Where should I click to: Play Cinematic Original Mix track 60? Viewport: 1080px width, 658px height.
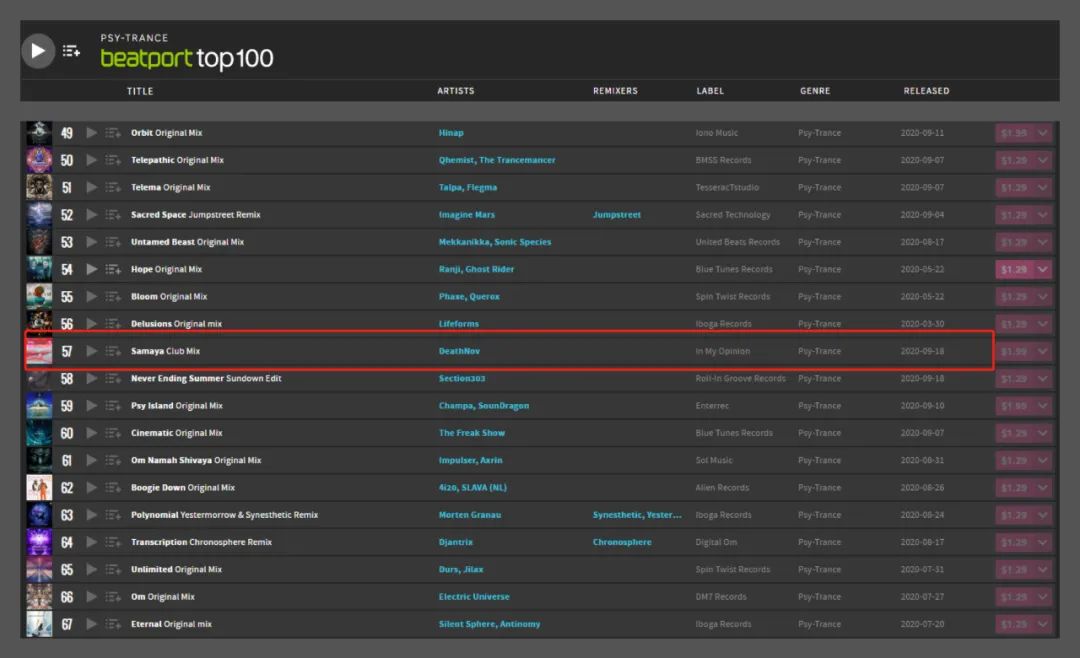pos(91,433)
